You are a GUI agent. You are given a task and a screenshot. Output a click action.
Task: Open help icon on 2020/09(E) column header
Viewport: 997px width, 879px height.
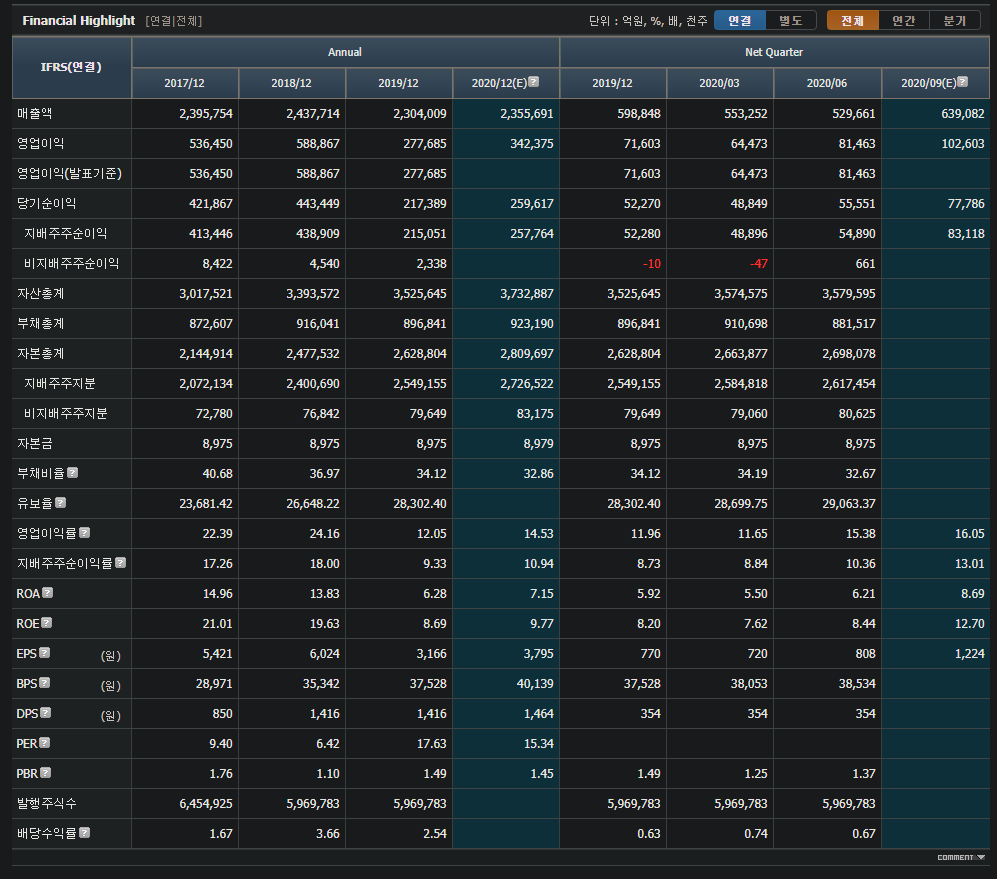(x=963, y=81)
